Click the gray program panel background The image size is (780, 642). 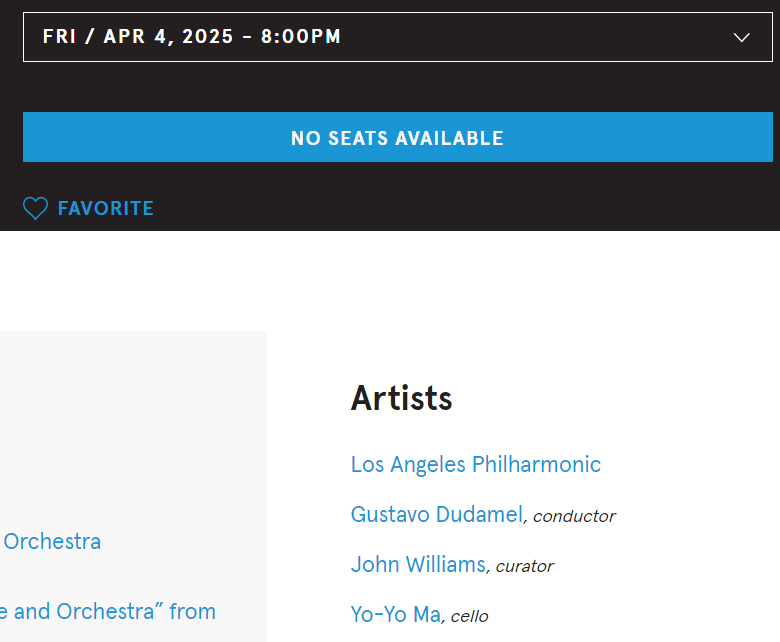coord(133,428)
